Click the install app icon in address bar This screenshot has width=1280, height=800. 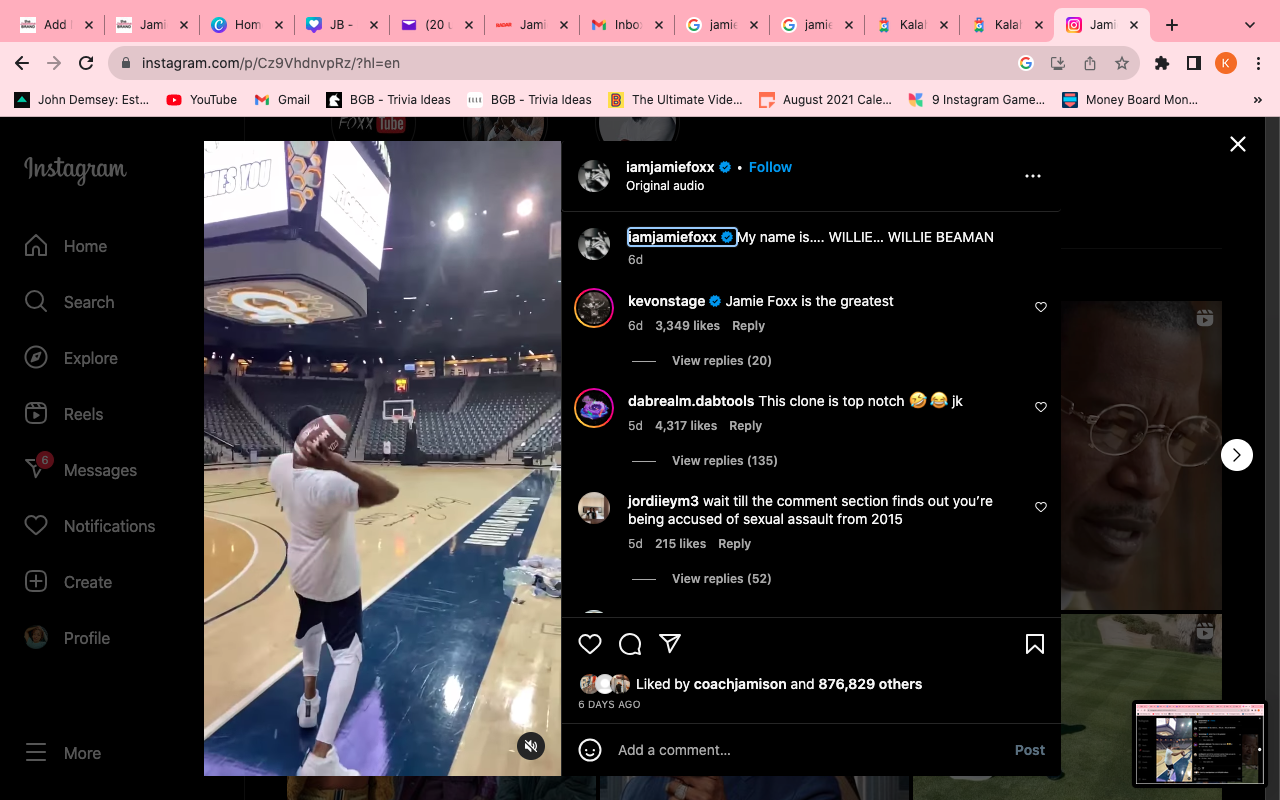click(x=1058, y=63)
